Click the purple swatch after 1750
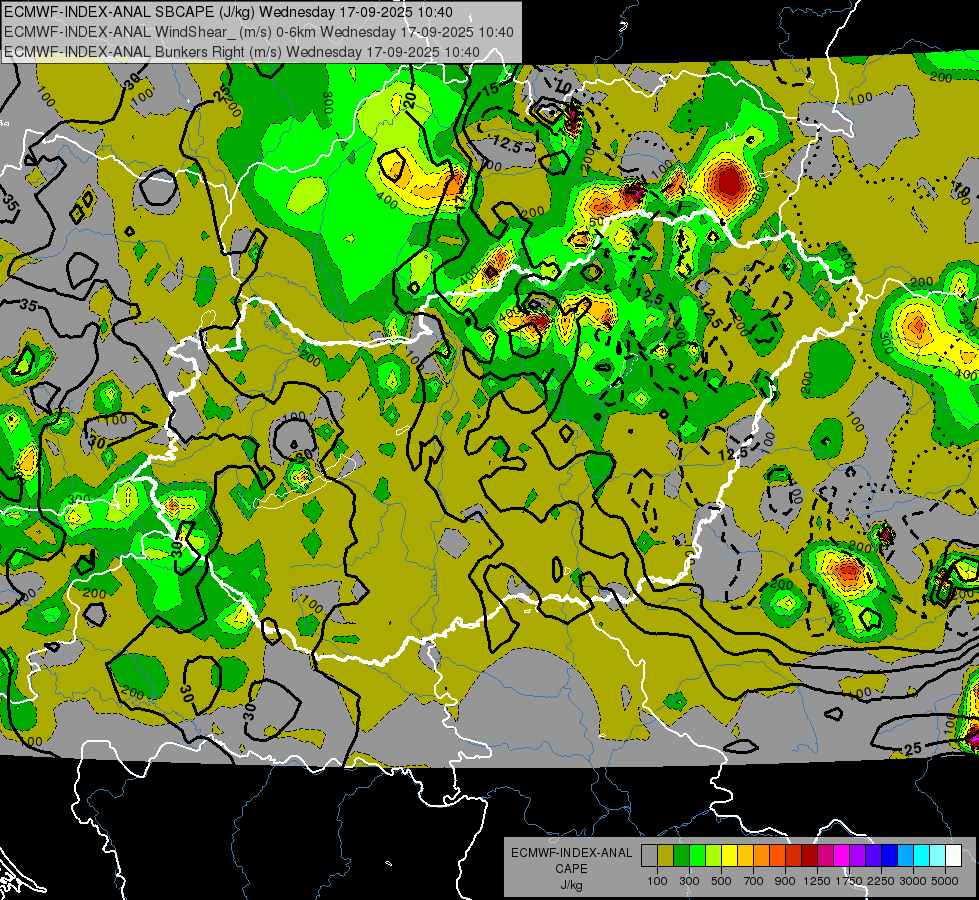Image resolution: width=979 pixels, height=900 pixels. [858, 856]
